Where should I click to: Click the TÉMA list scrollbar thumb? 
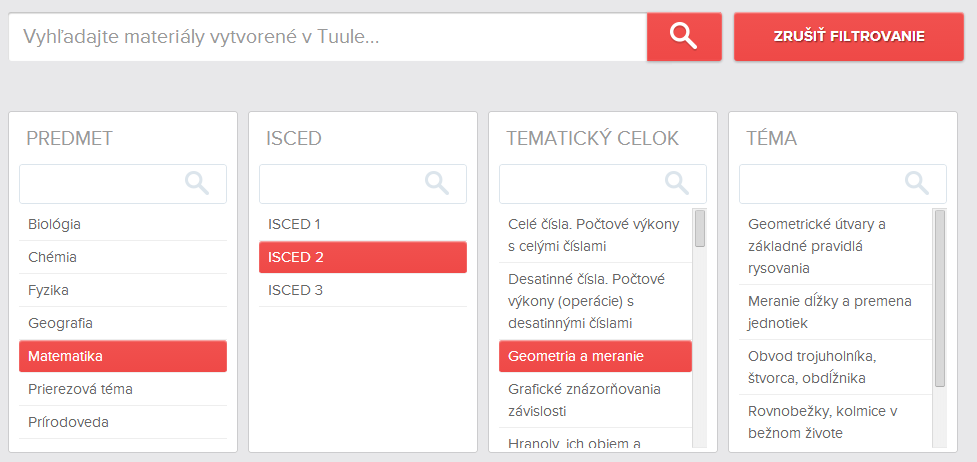coord(940,298)
